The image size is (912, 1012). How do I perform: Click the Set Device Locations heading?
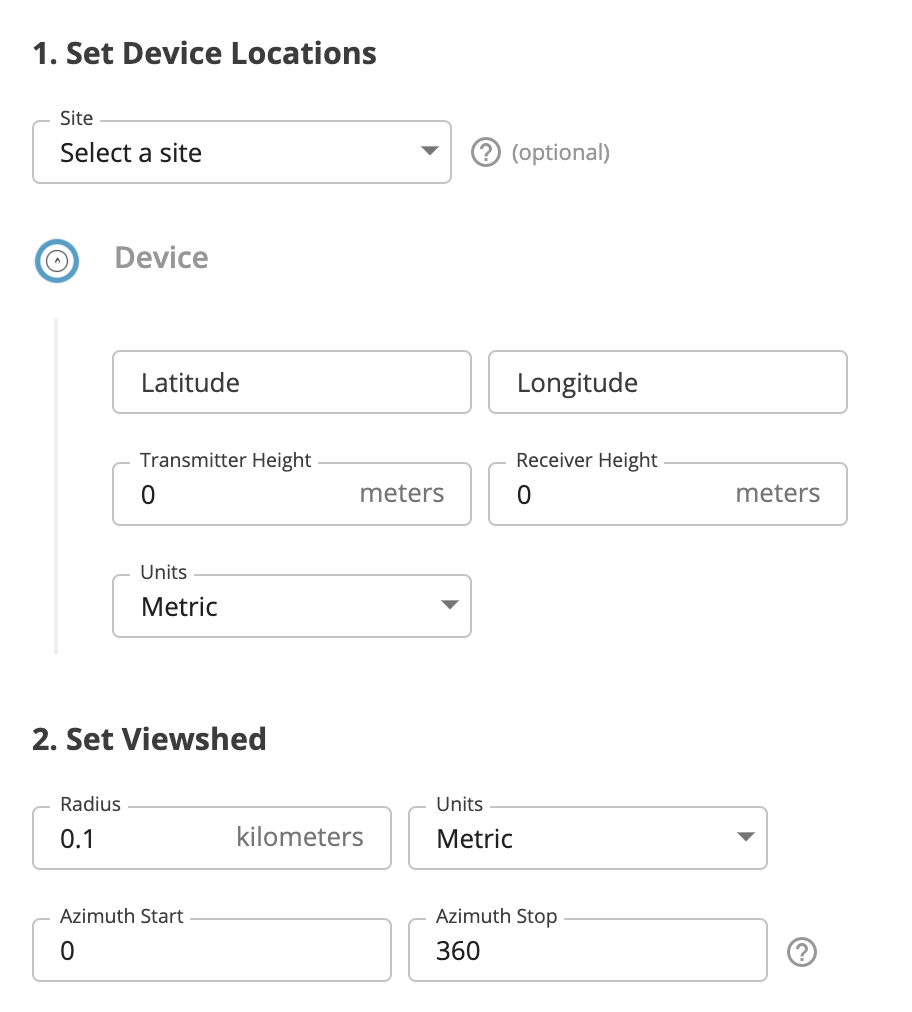[205, 53]
